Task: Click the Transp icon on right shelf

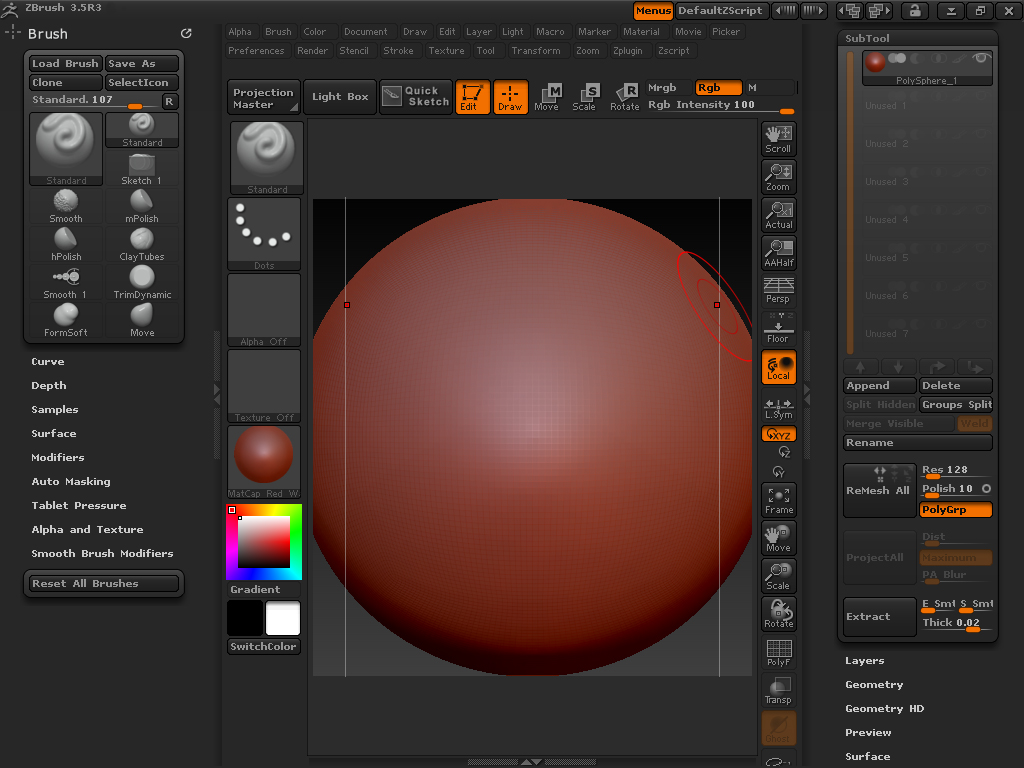Action: pos(779,690)
